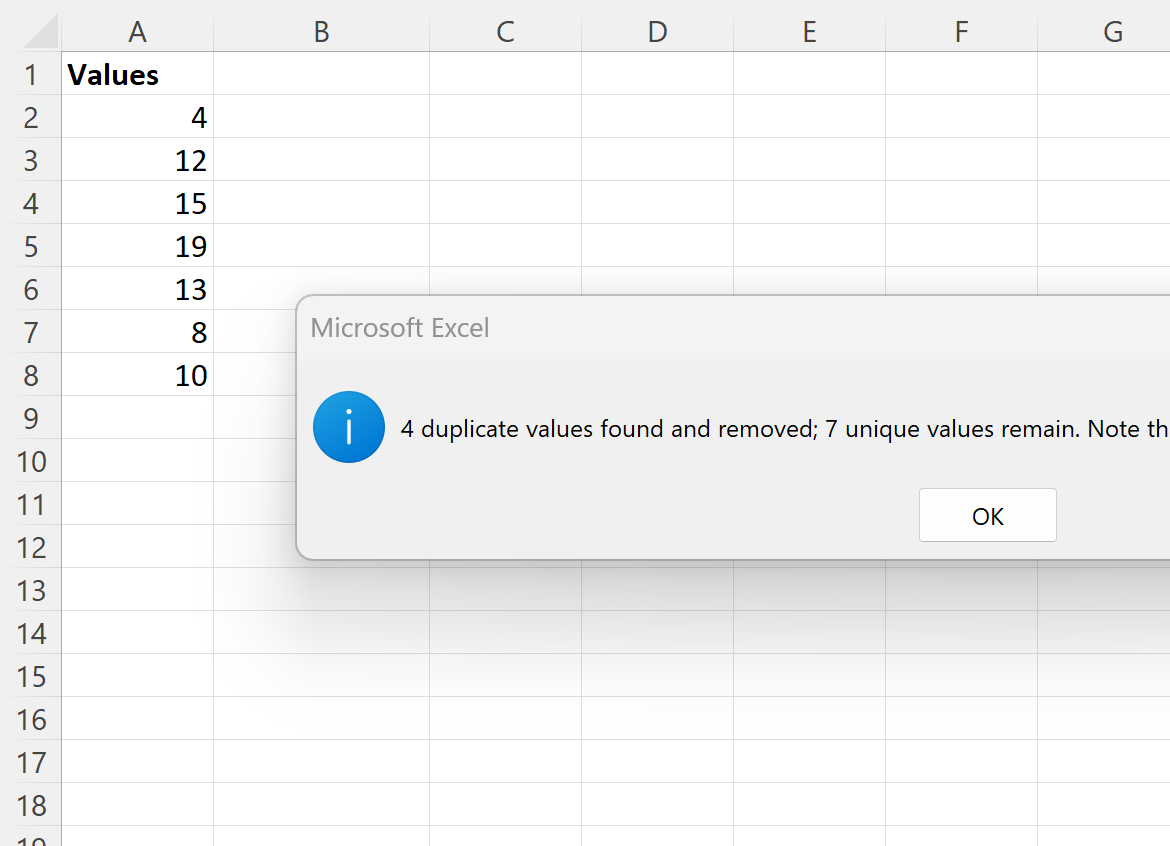Image resolution: width=1170 pixels, height=846 pixels.
Task: Select column B header
Action: pos(322,31)
